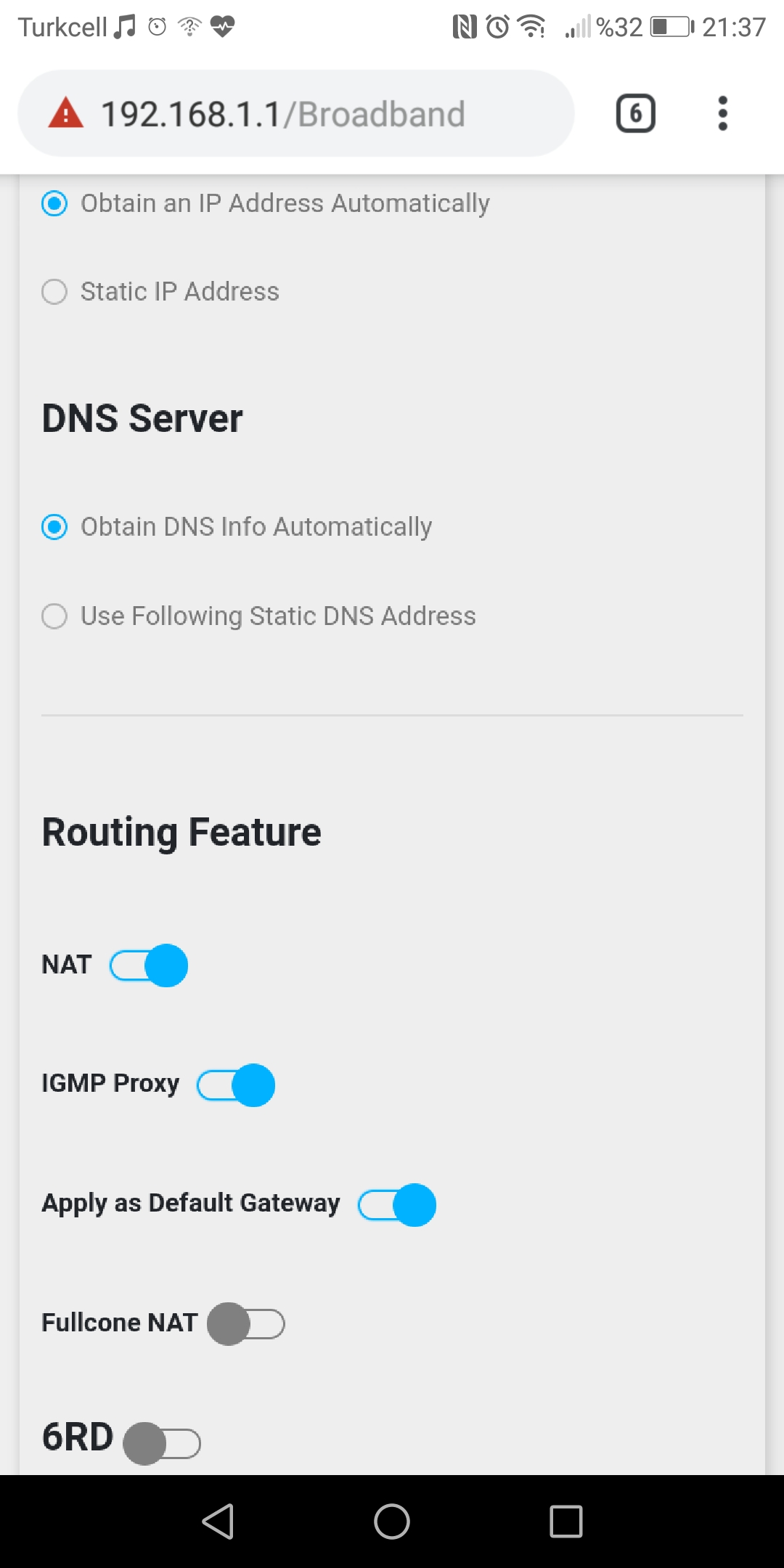784x1568 pixels.
Task: Tap the Android back navigation button
Action: click(x=218, y=1521)
